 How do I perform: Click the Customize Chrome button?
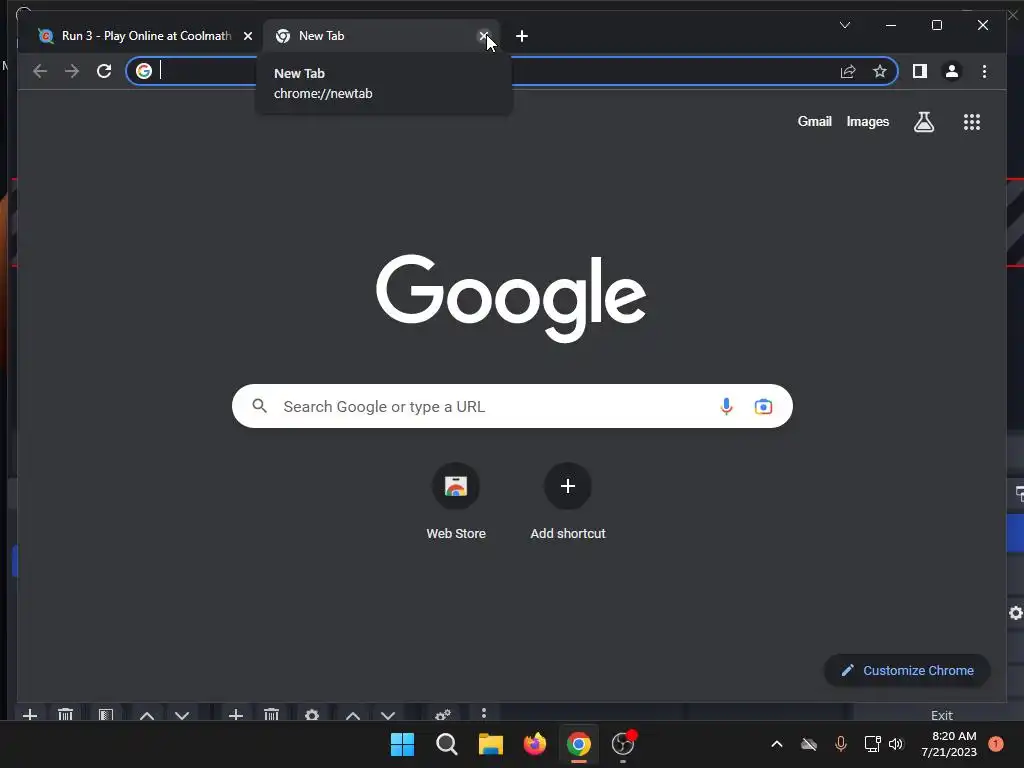tap(907, 670)
